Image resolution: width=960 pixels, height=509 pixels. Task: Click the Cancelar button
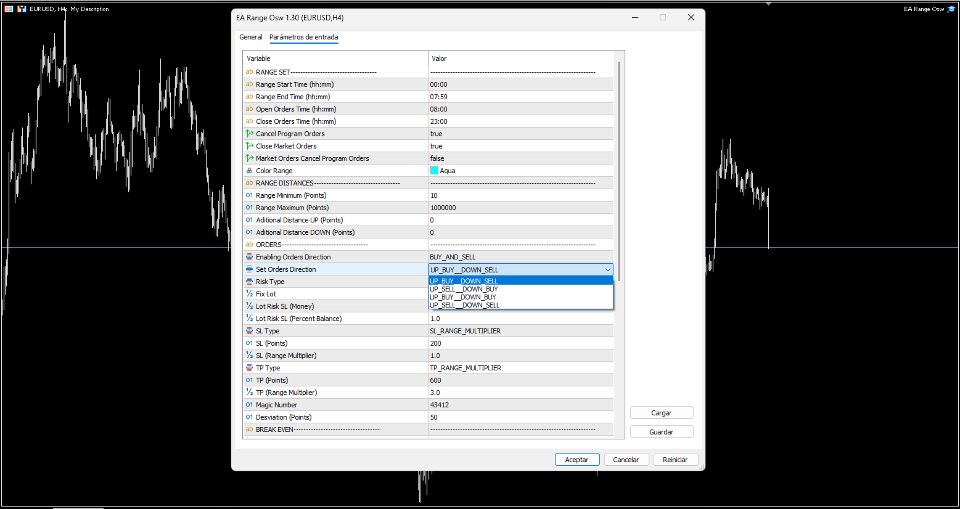626,459
